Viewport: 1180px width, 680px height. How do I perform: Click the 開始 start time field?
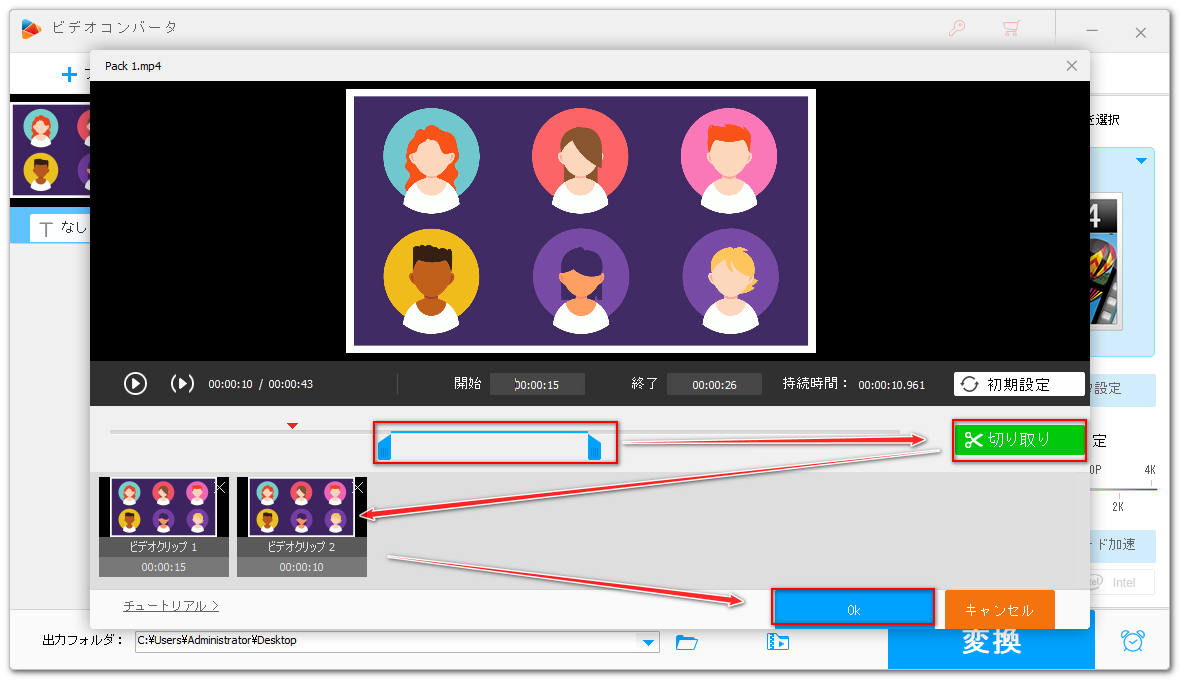click(x=537, y=385)
